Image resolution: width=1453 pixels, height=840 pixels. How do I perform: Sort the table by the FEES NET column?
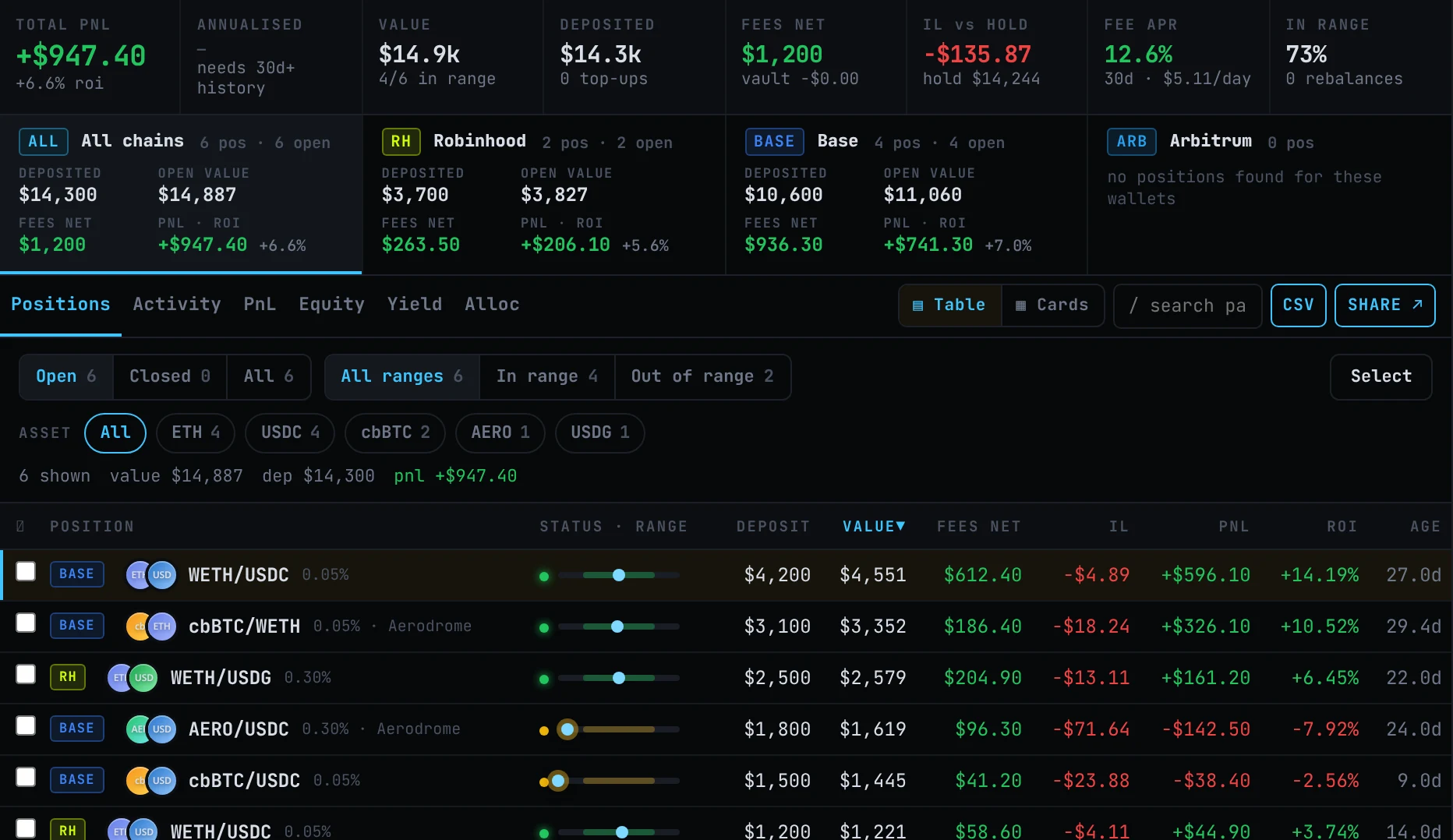point(979,527)
